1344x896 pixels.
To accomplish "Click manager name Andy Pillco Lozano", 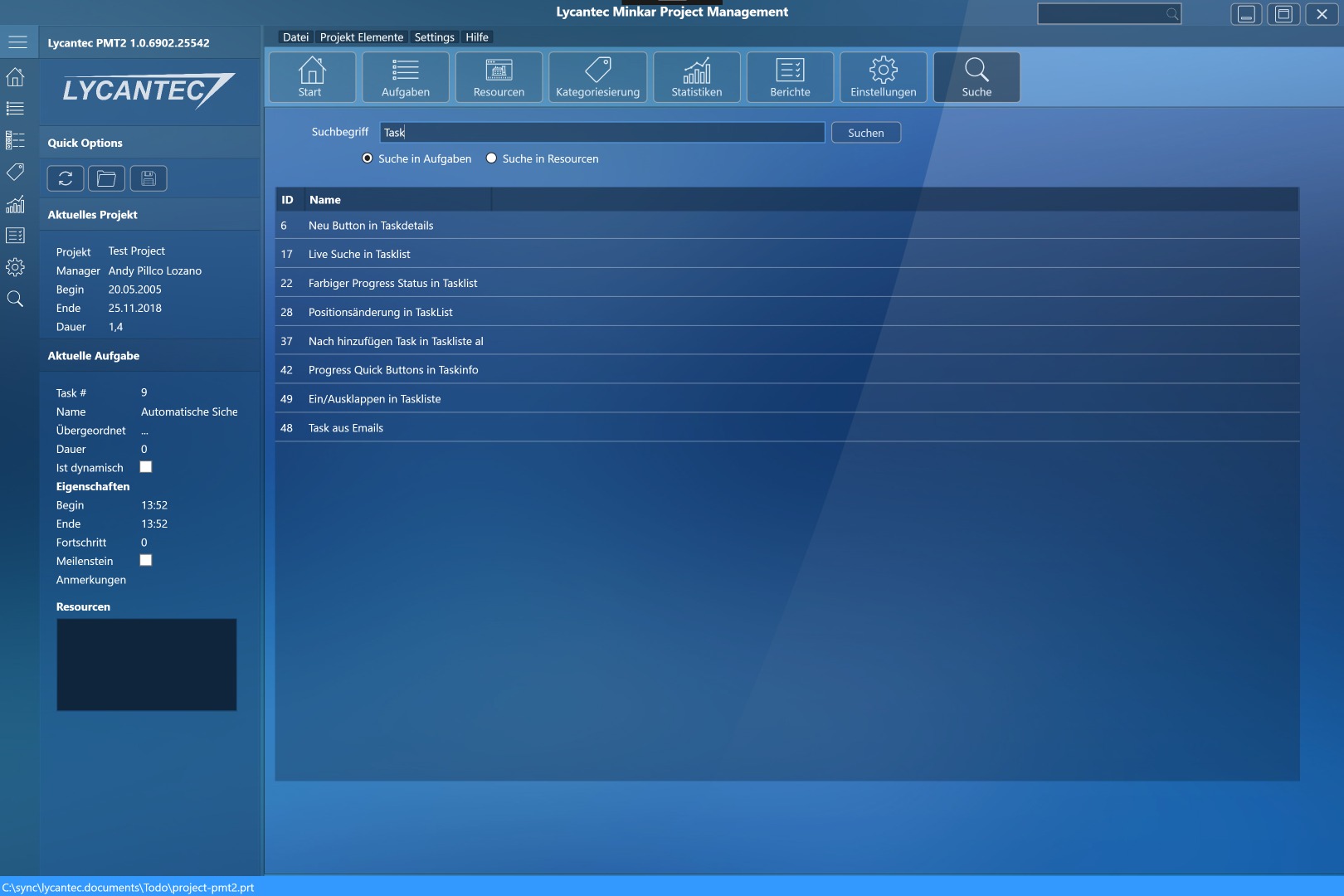I will tap(155, 270).
